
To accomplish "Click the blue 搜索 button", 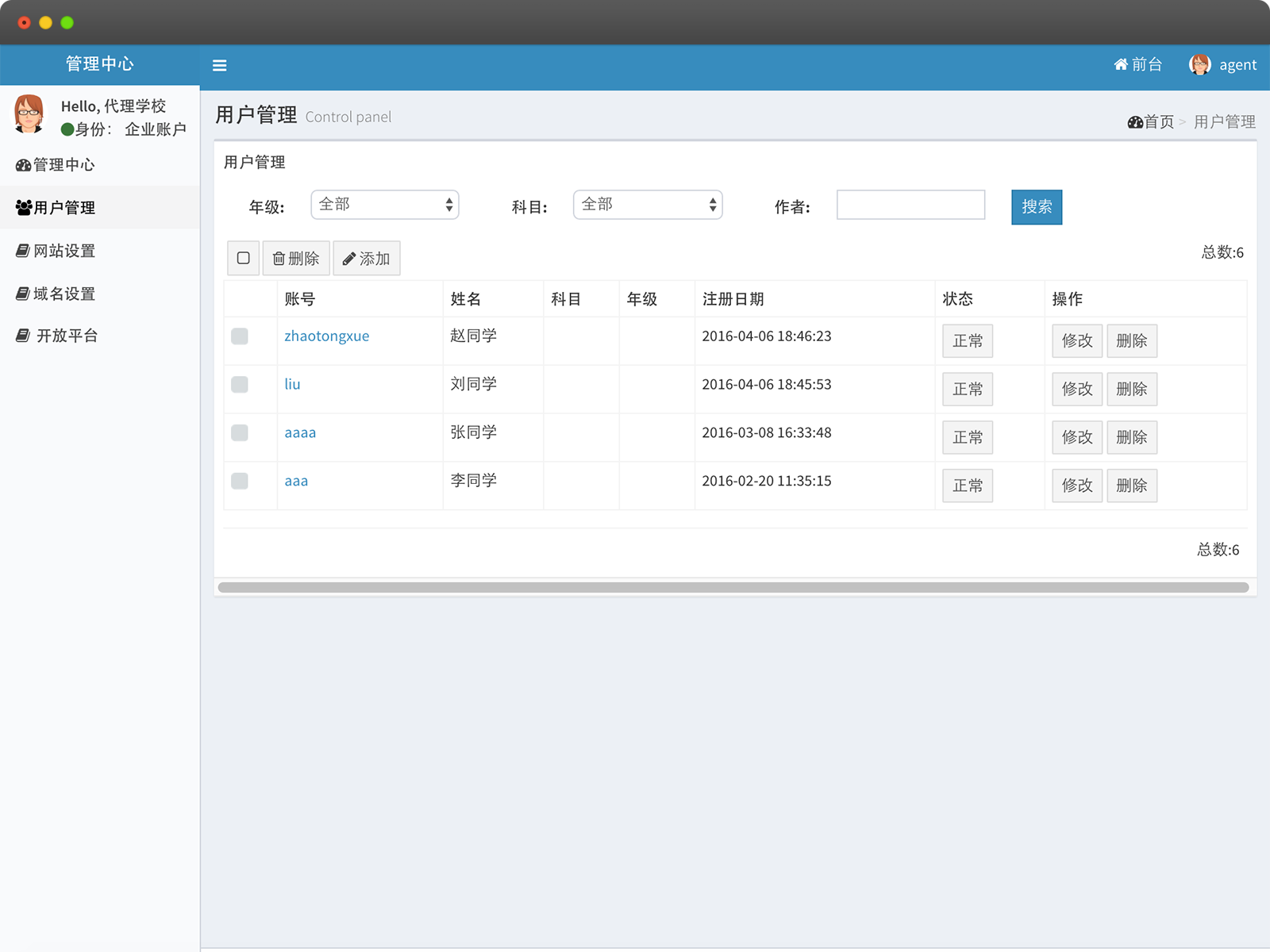I will pos(1036,207).
